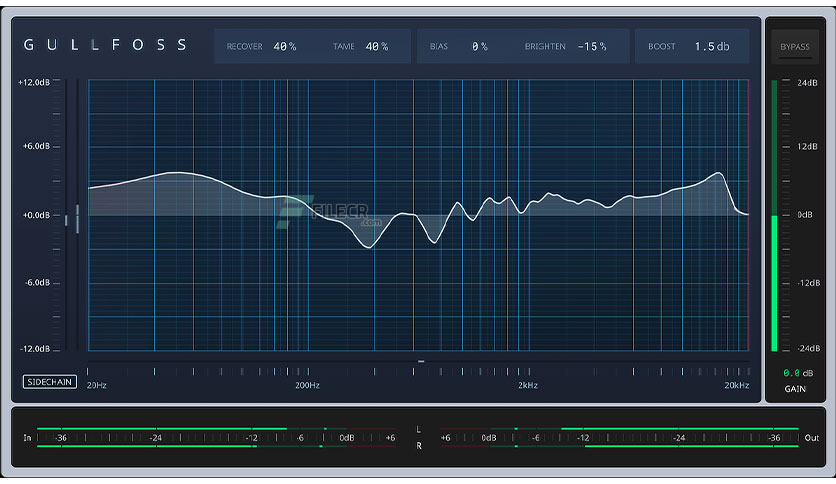Click the Out level meter label
The height and width of the screenshot is (484, 836).
pos(811,438)
